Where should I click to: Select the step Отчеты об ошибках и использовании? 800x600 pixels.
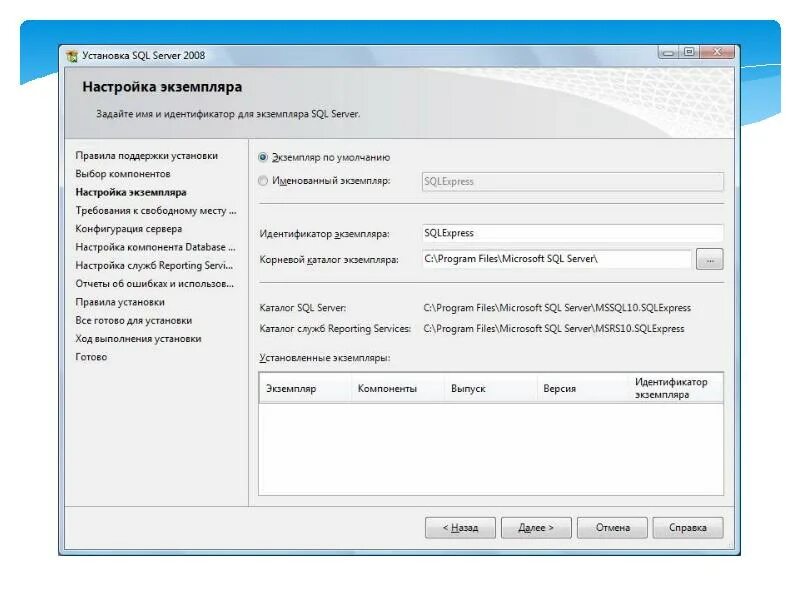(155, 284)
